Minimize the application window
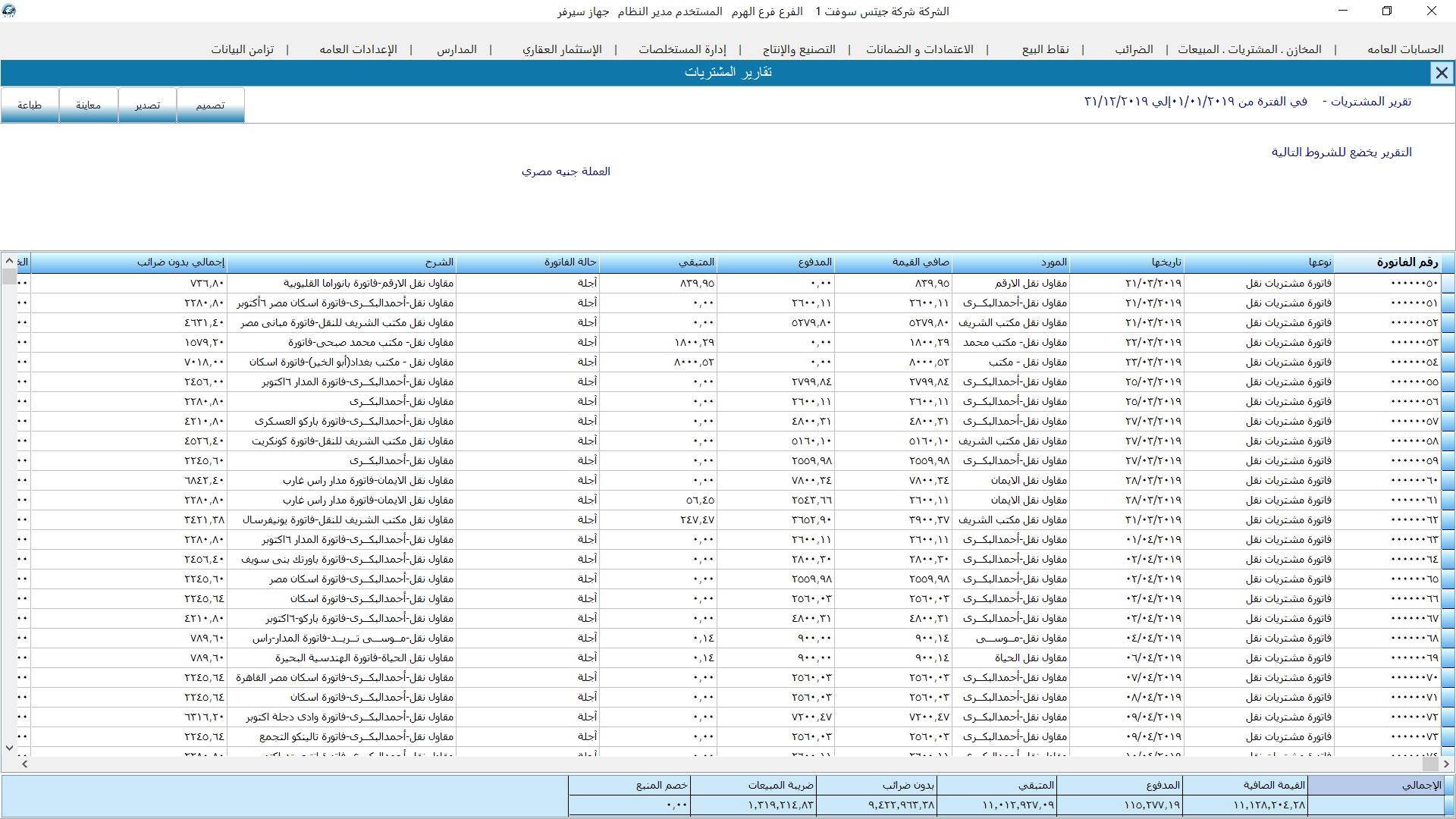Screen dimensions: 1456x819 pos(1343,11)
